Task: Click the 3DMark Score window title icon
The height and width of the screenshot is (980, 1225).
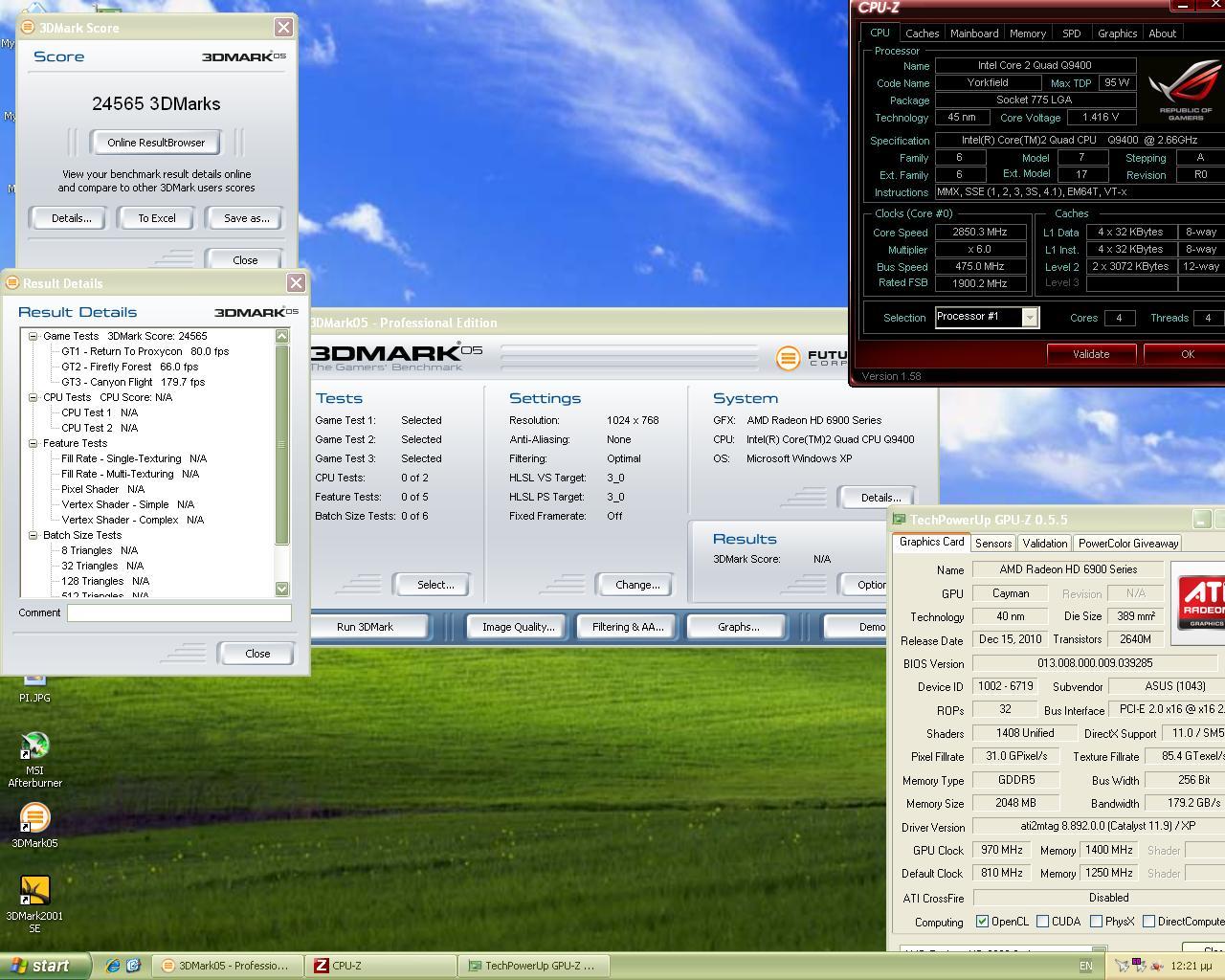Action: pos(28,28)
